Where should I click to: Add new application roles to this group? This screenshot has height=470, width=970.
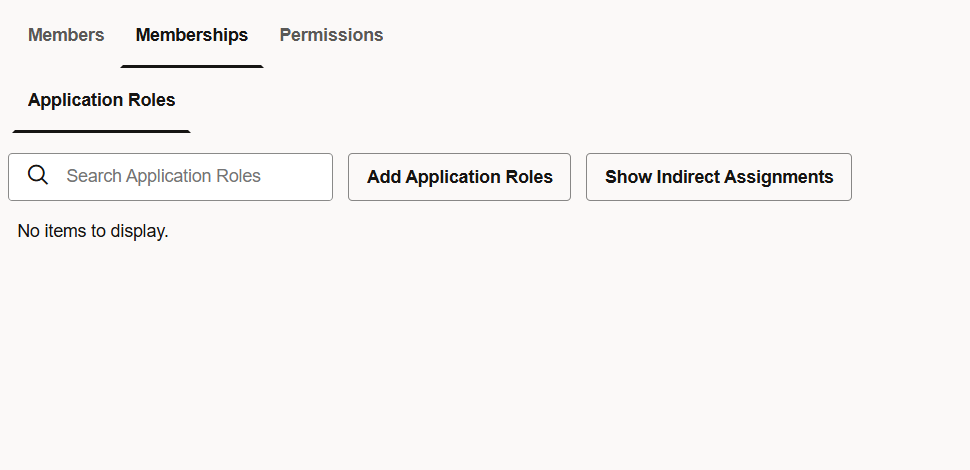coord(459,177)
